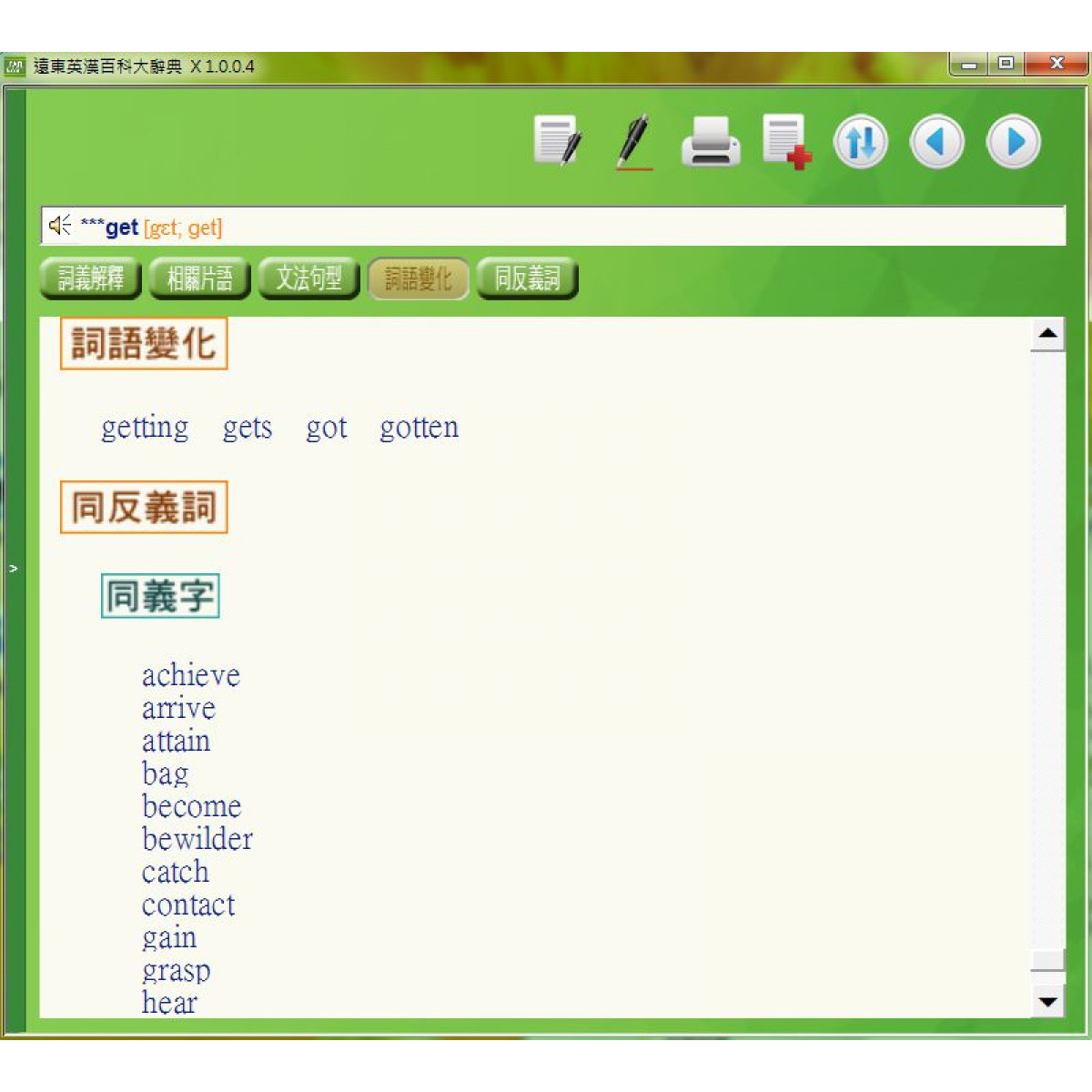The image size is (1092, 1092).
Task: Click the dictionary app icon in title bar
Action: click(15, 66)
